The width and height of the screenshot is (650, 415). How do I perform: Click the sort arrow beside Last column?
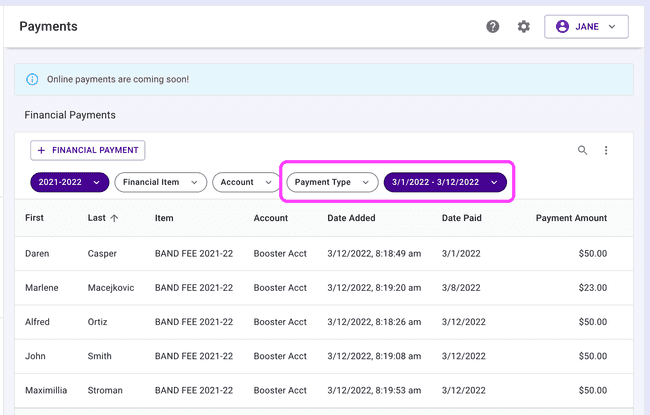pyautogui.click(x=114, y=218)
